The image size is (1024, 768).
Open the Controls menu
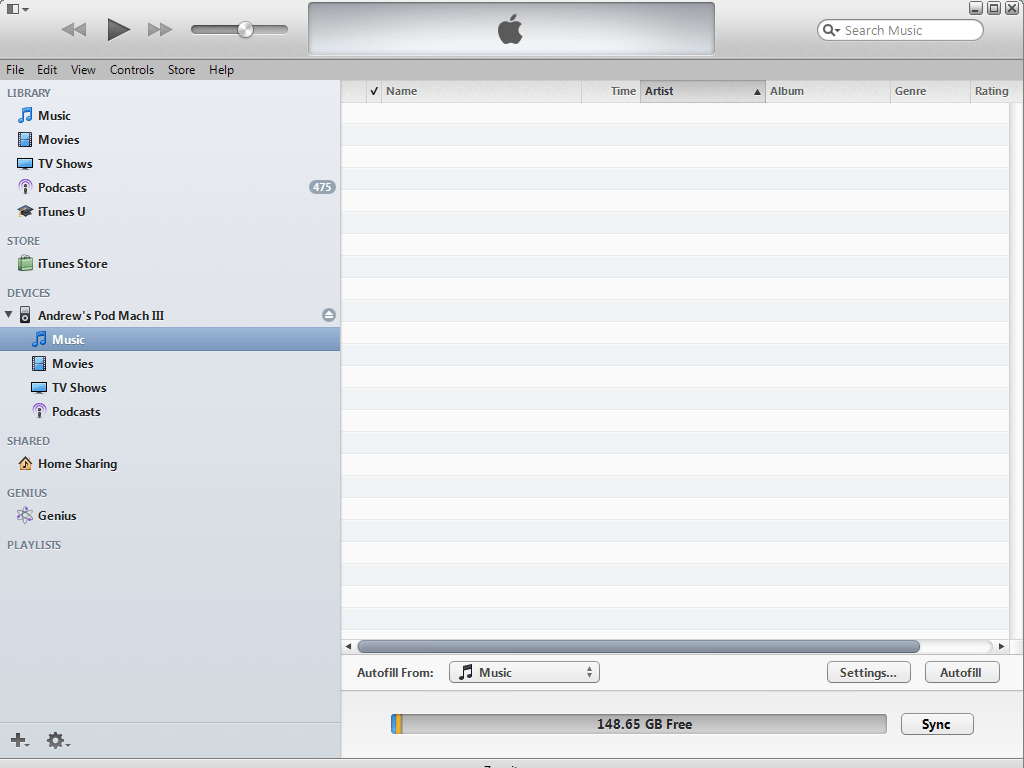pos(132,70)
